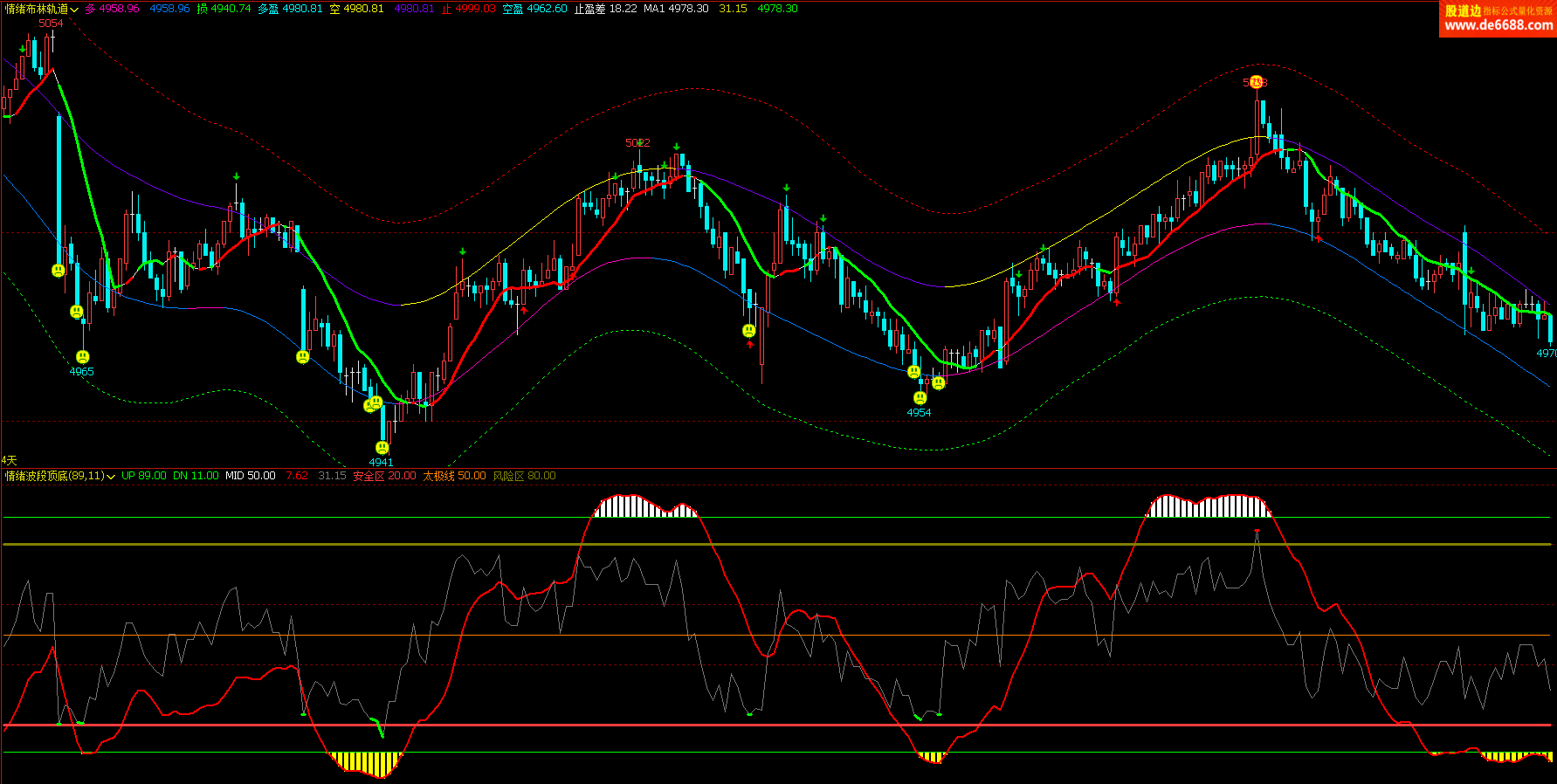Click the smiley icon directly above 4954
Screen dimensions: 1557x784
(920, 398)
